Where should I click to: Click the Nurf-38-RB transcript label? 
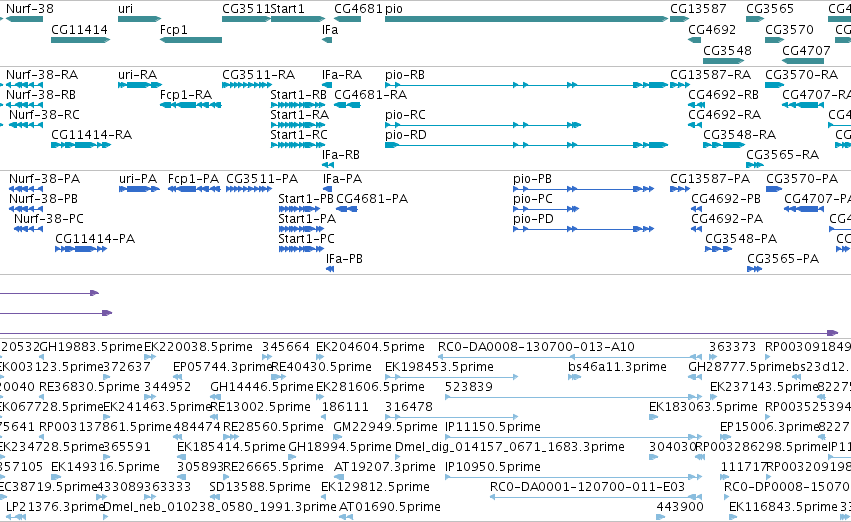point(41,94)
